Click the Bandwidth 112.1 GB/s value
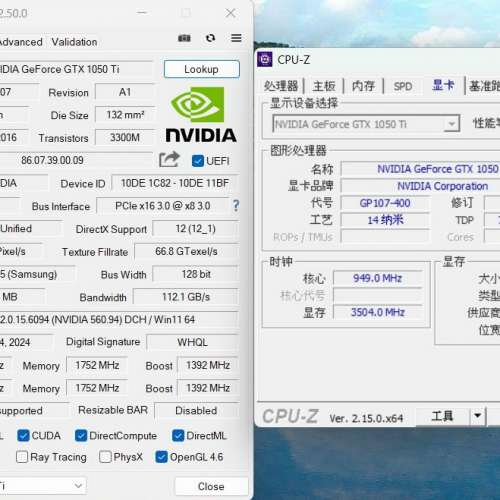The height and width of the screenshot is (500, 500). pyautogui.click(x=186, y=297)
